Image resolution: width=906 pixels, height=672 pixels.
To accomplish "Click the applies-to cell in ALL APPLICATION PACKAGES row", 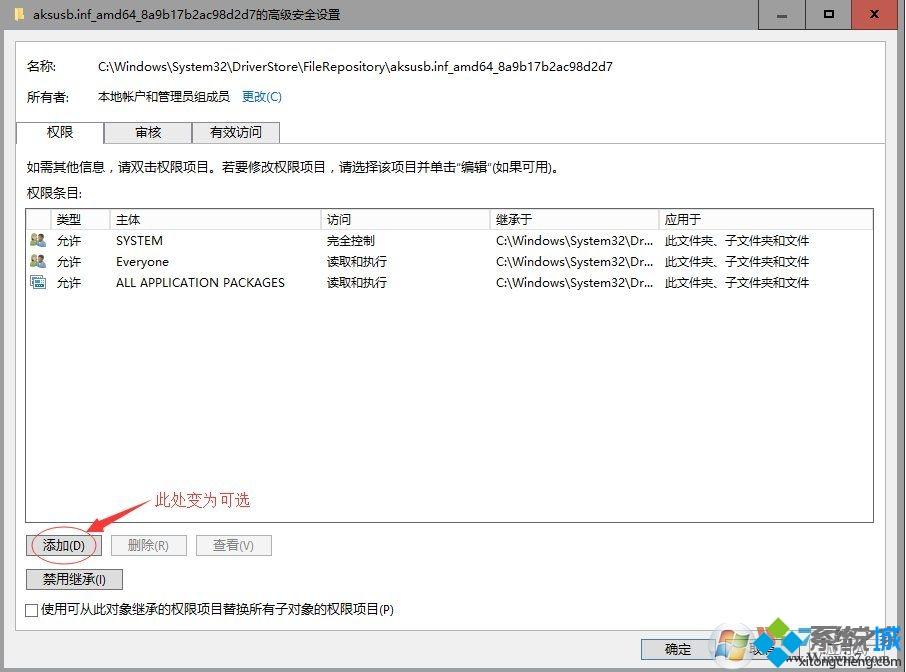I will tap(737, 283).
